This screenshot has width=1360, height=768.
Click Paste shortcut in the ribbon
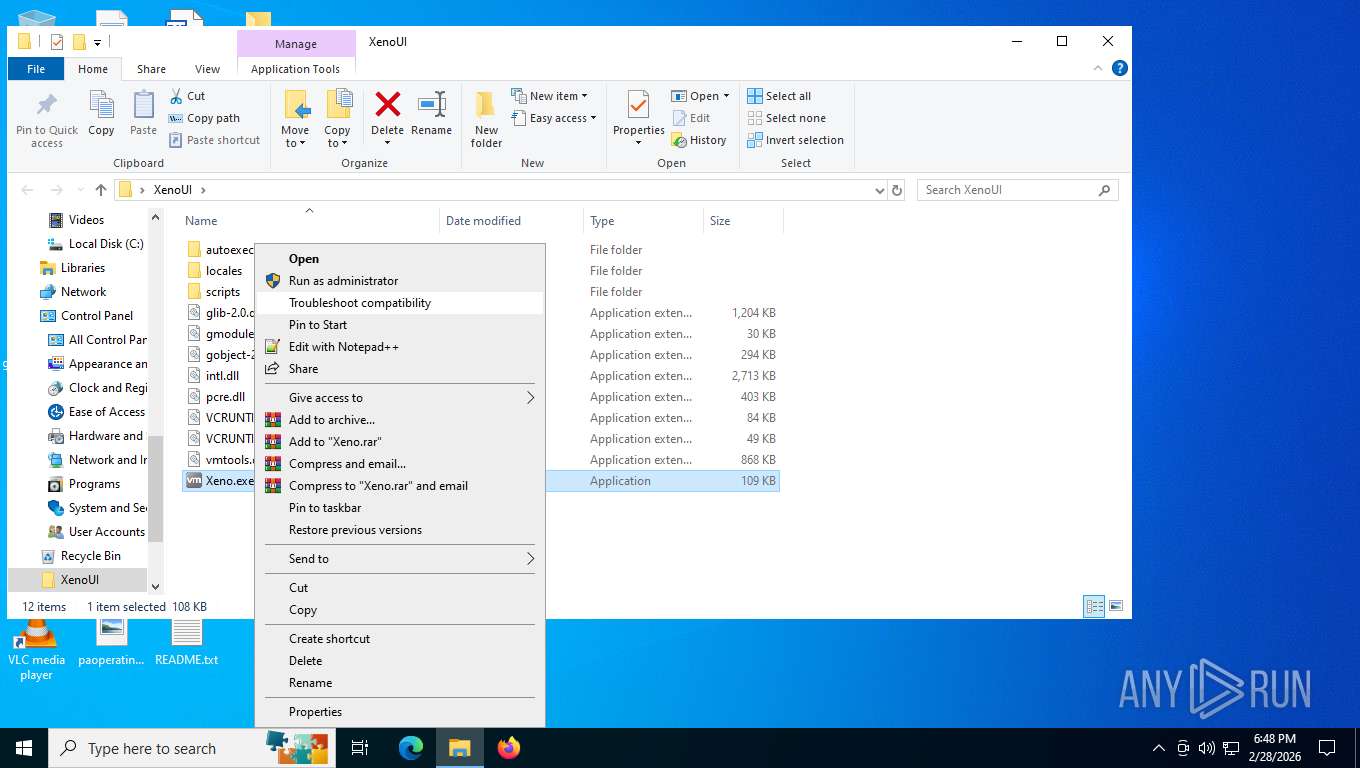214,140
